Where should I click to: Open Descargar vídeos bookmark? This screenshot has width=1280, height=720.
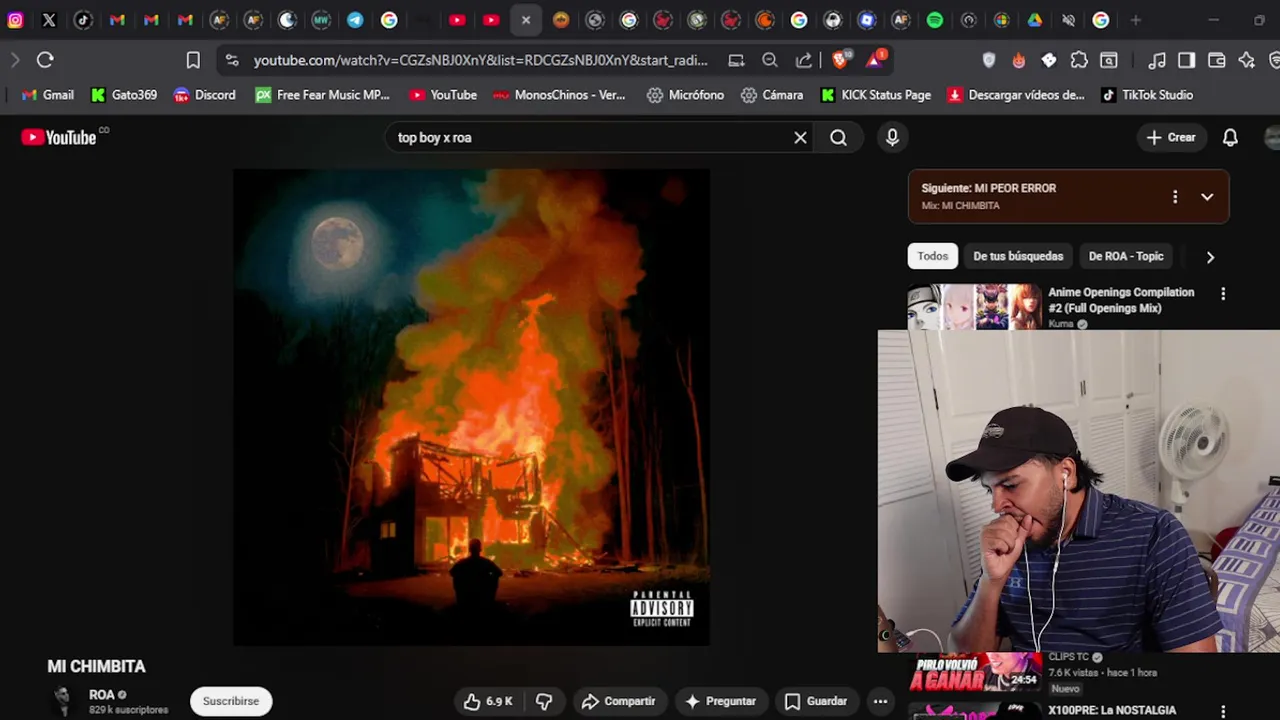click(1016, 95)
